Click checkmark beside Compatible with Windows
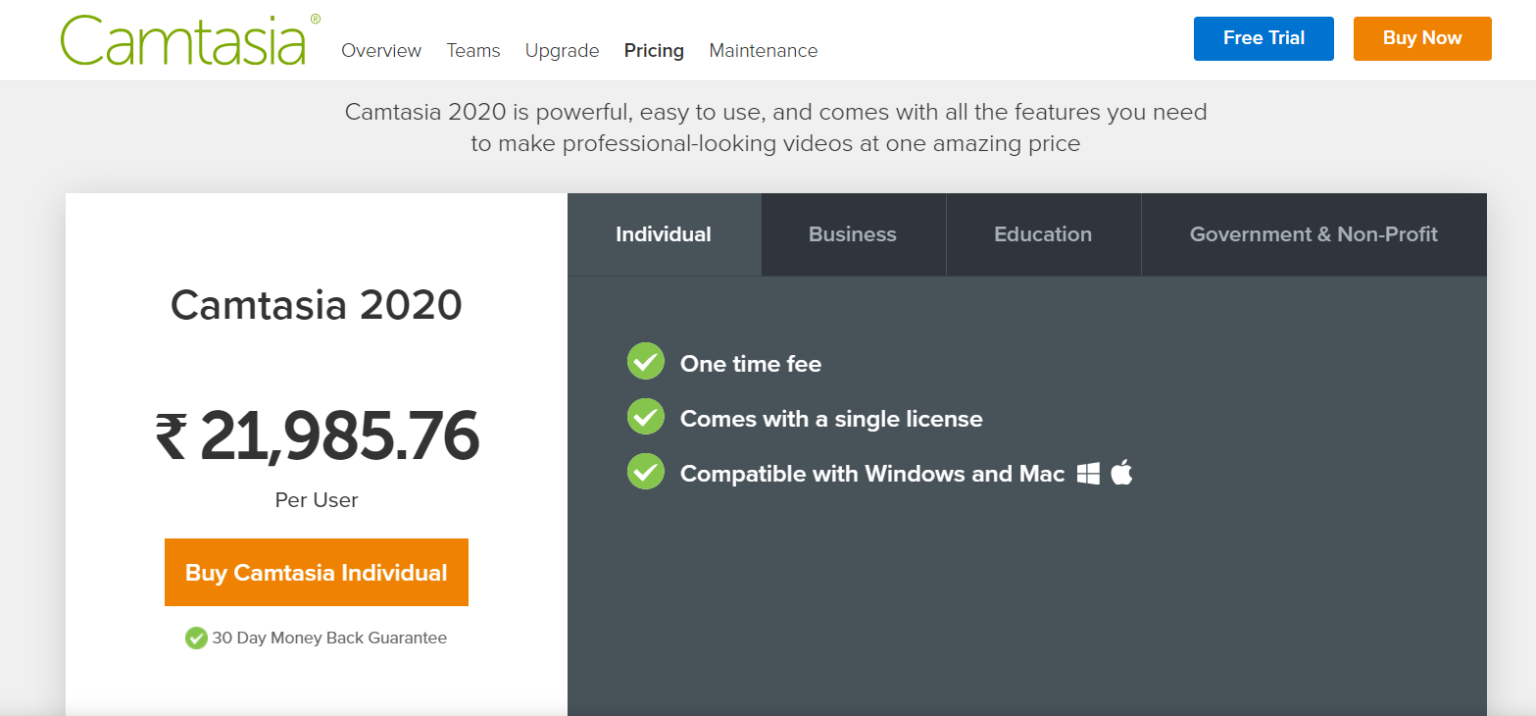 [645, 472]
